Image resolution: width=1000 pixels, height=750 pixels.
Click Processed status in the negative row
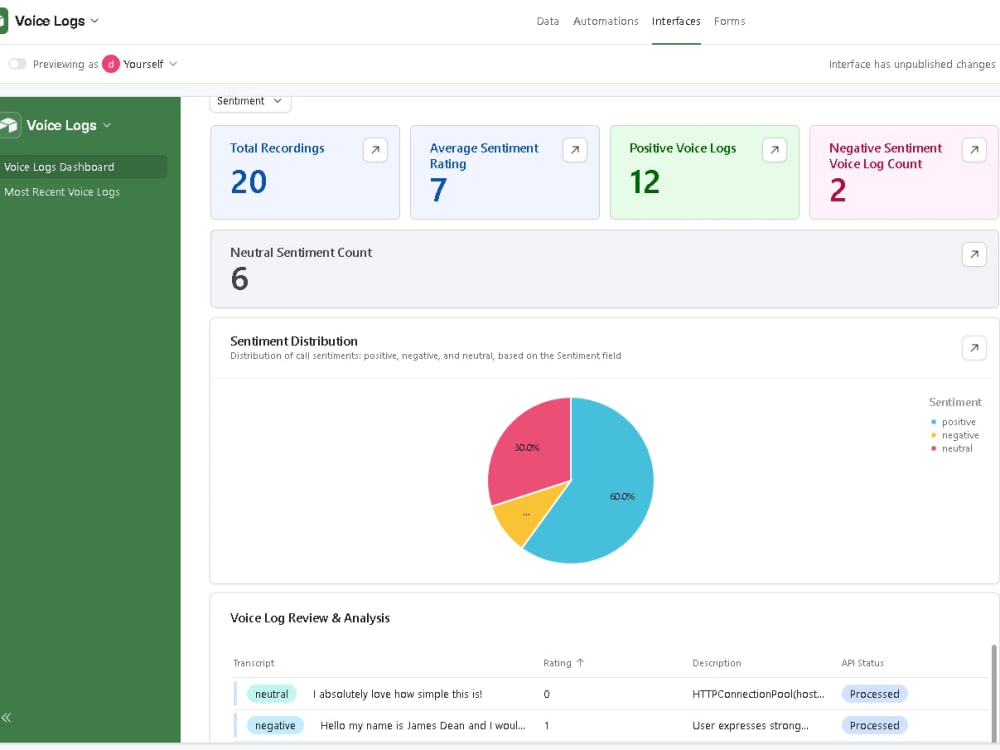click(874, 725)
